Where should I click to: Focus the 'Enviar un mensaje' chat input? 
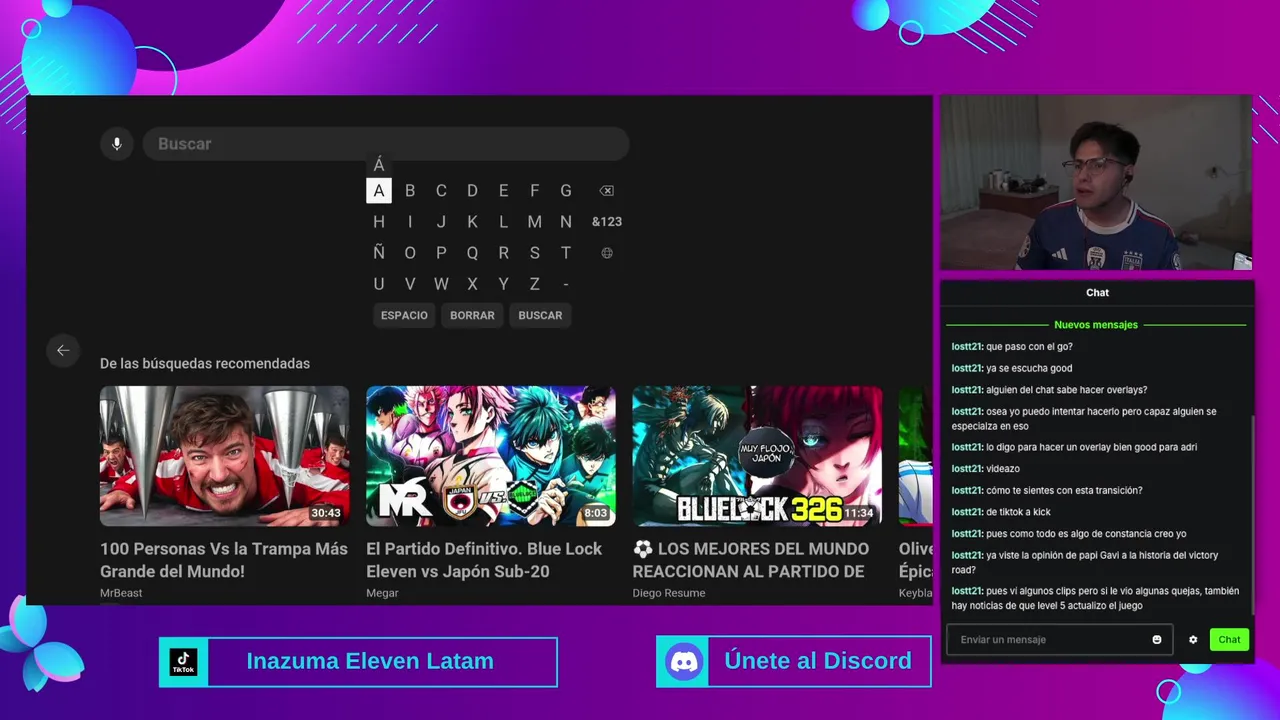click(1059, 640)
